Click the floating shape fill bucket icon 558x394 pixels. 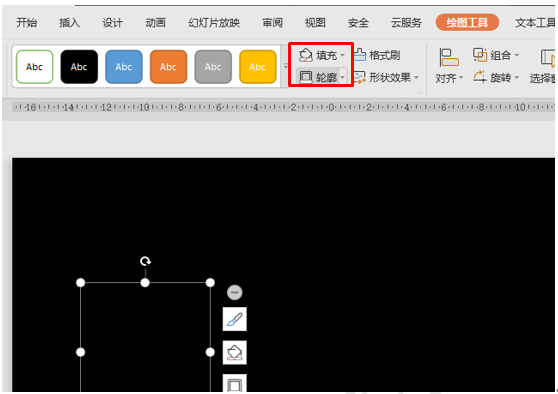coord(235,352)
